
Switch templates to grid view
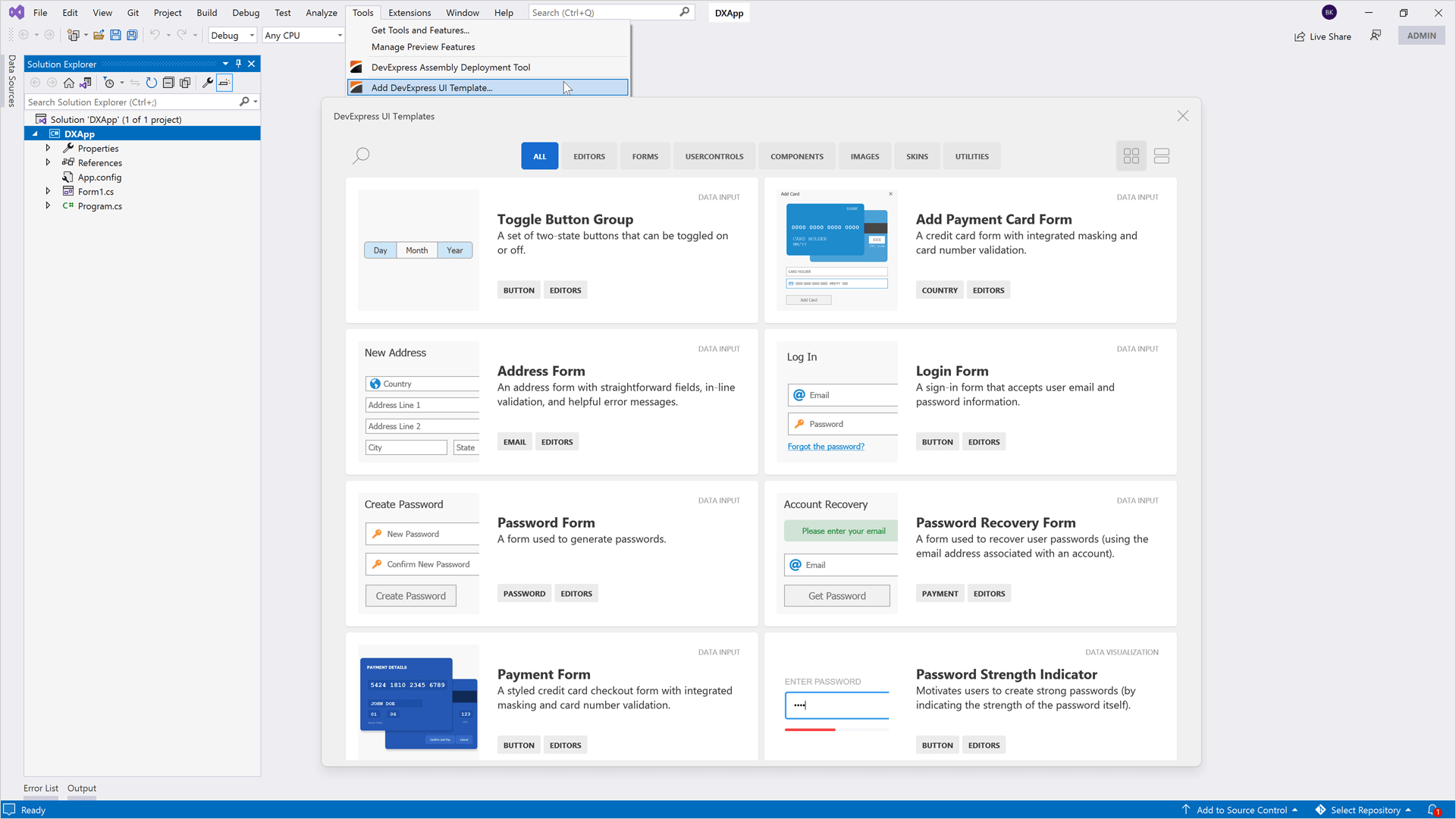click(1131, 155)
